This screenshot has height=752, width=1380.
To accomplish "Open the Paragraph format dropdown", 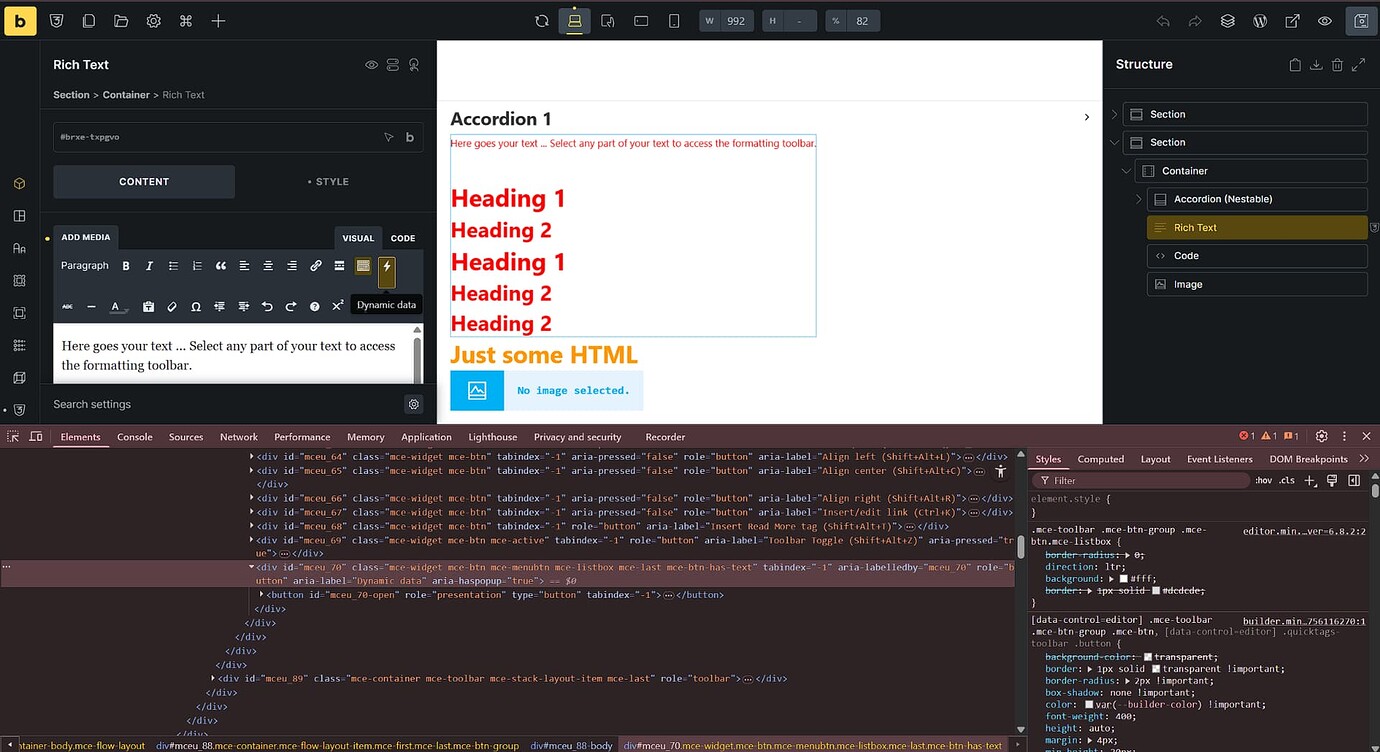I will click(85, 265).
